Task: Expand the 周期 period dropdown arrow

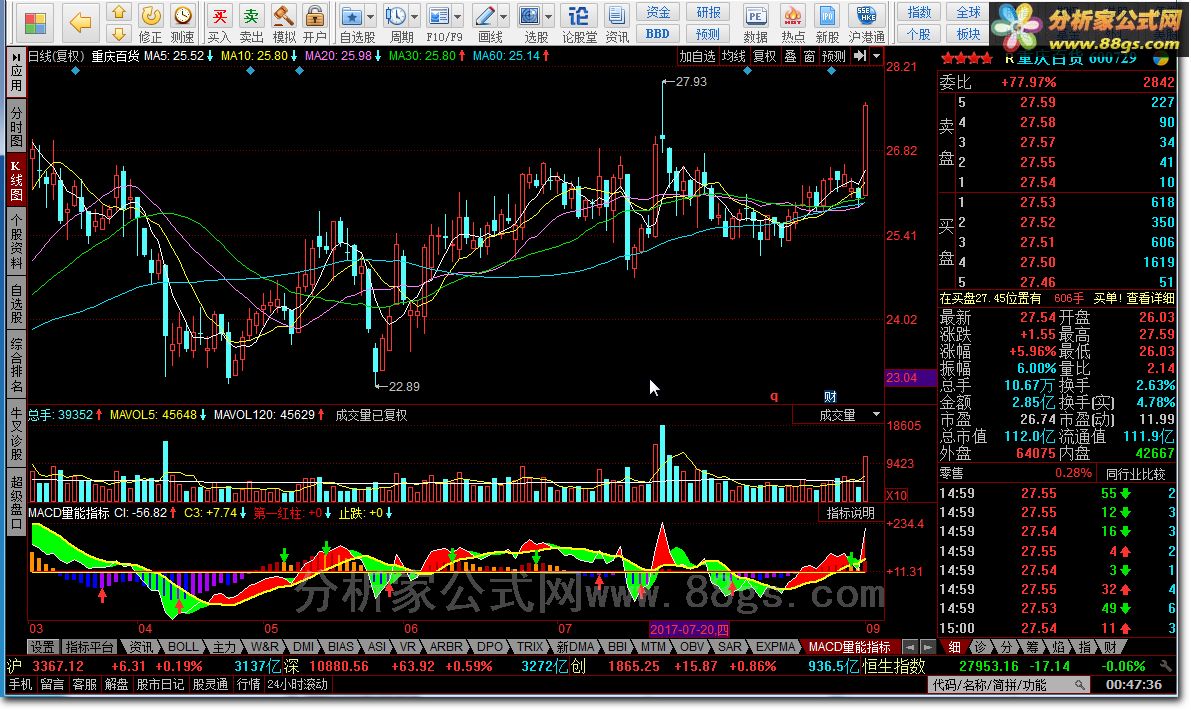Action: tap(415, 16)
